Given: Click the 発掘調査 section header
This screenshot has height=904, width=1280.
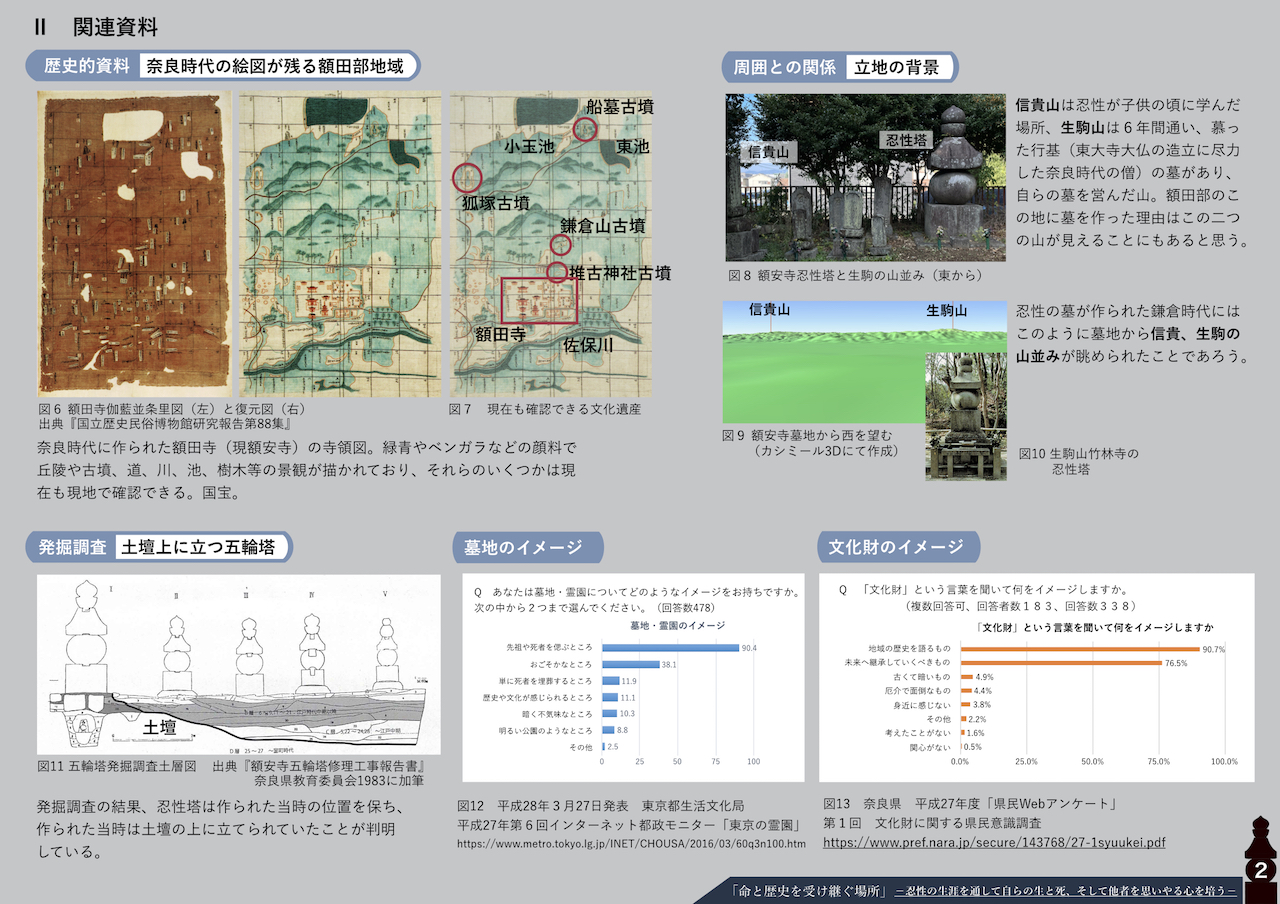Looking at the screenshot, I should (x=71, y=547).
